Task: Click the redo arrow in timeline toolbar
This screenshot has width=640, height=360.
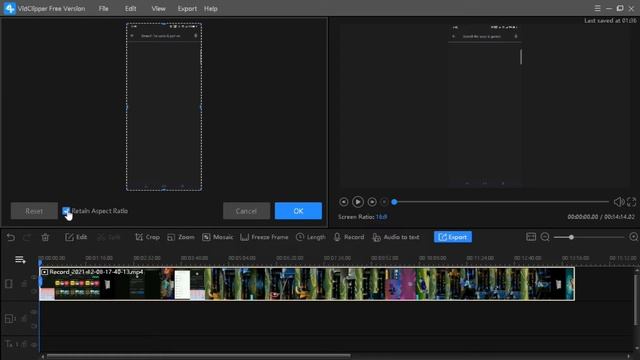Action: [x=27, y=237]
